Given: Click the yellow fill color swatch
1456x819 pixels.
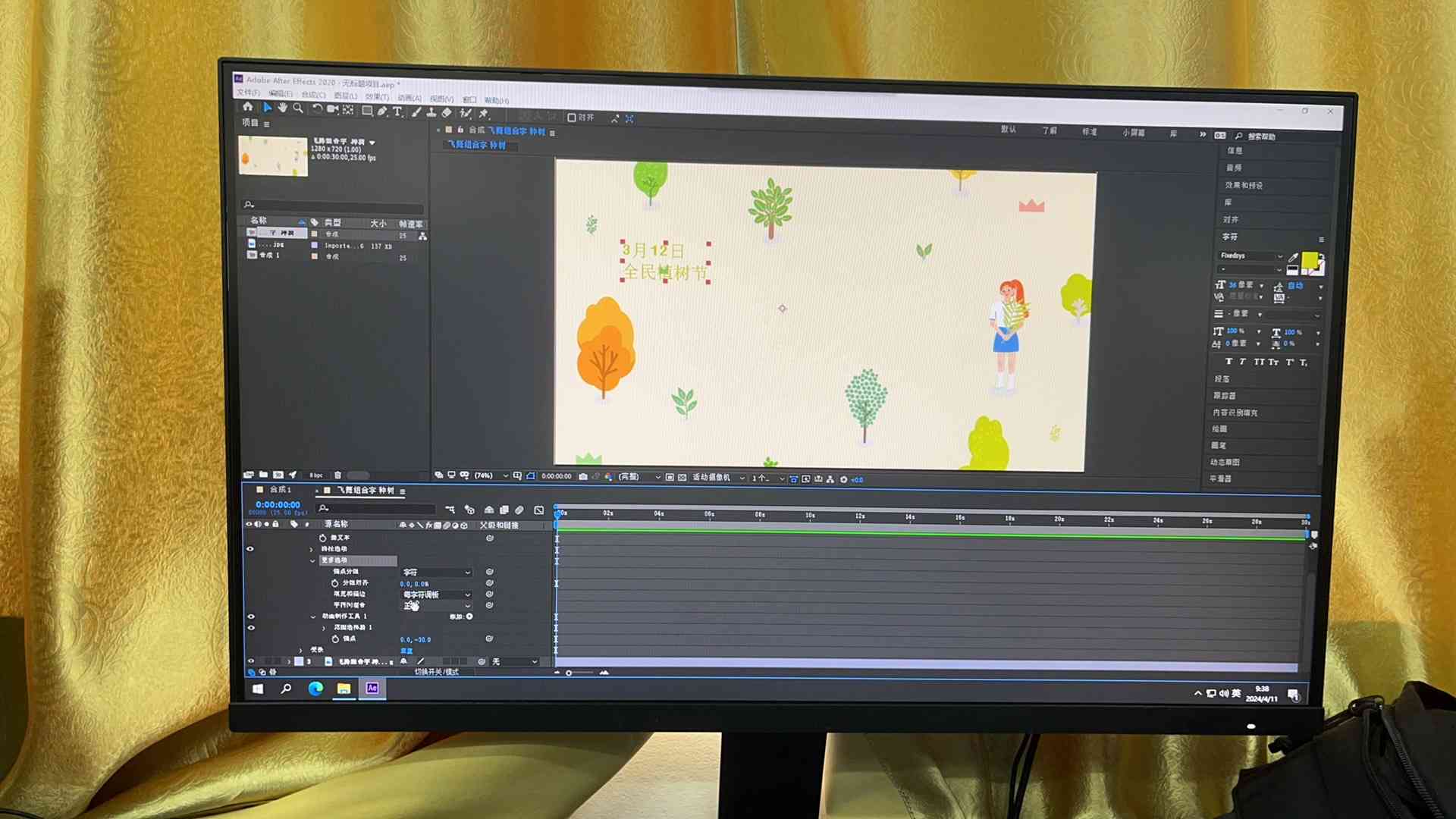Looking at the screenshot, I should (x=1310, y=260).
